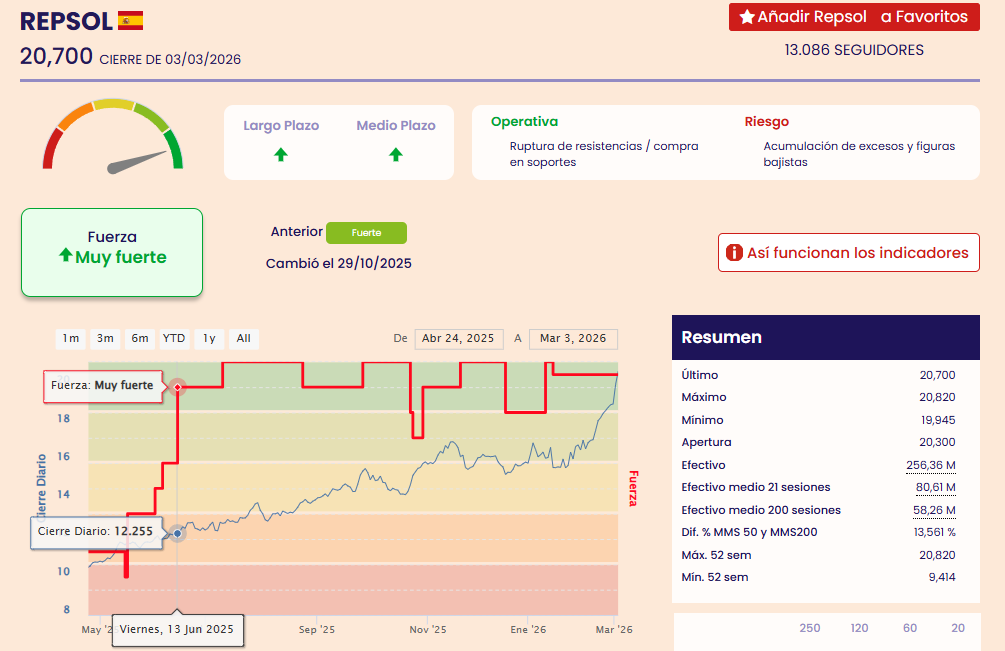Screen dimensions: 1005x651
Task: Click the Resumen panel header
Action: coord(826,337)
